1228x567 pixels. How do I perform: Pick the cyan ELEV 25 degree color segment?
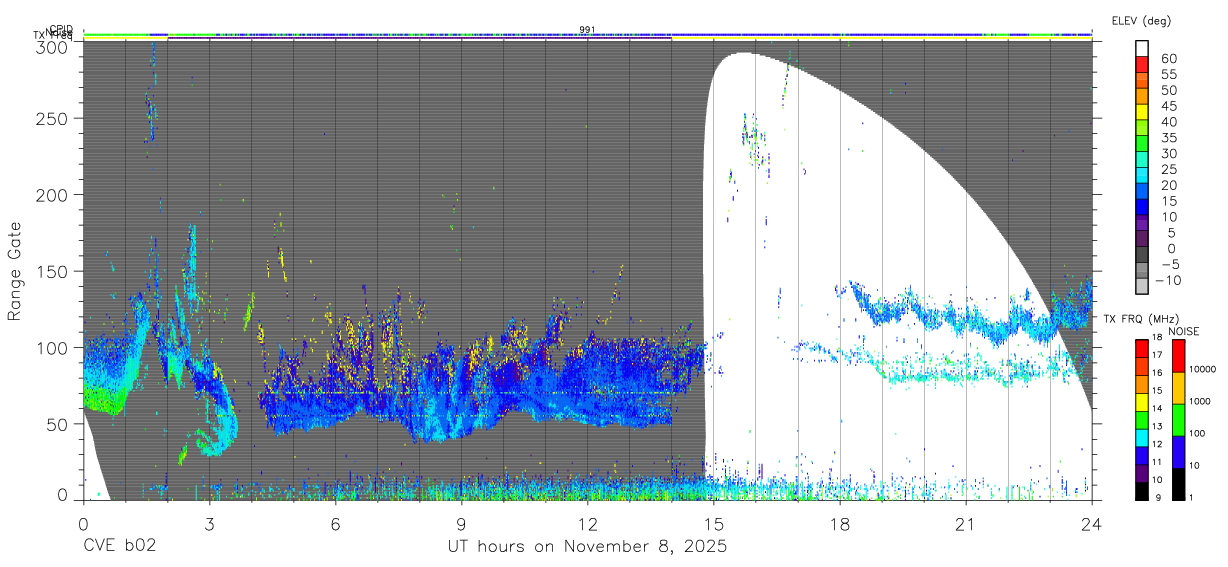click(1144, 176)
